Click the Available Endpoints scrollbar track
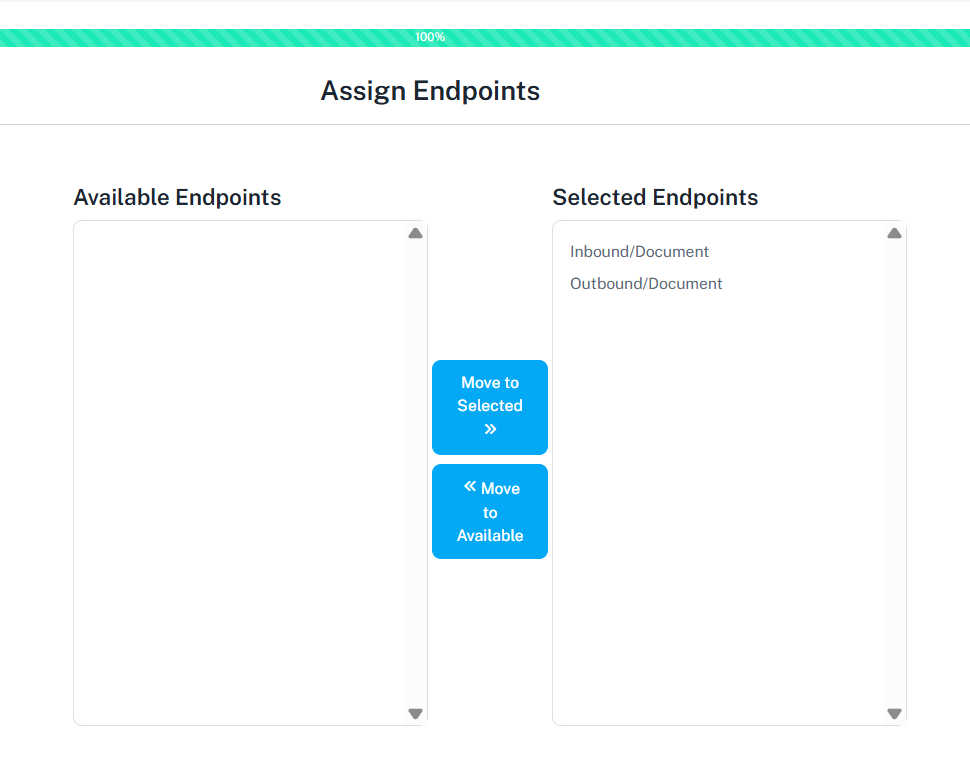This screenshot has height=778, width=970. [416, 470]
